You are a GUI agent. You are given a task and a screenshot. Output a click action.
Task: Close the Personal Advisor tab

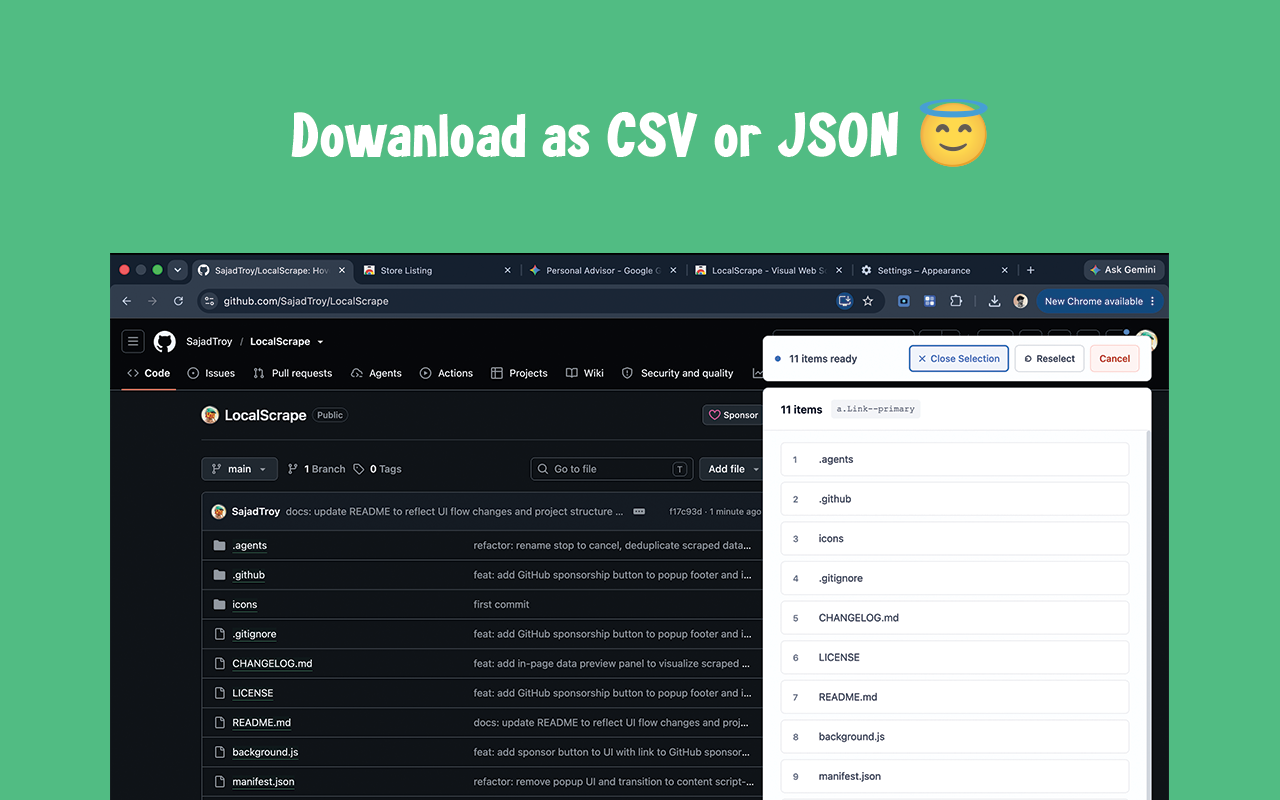coord(673,270)
